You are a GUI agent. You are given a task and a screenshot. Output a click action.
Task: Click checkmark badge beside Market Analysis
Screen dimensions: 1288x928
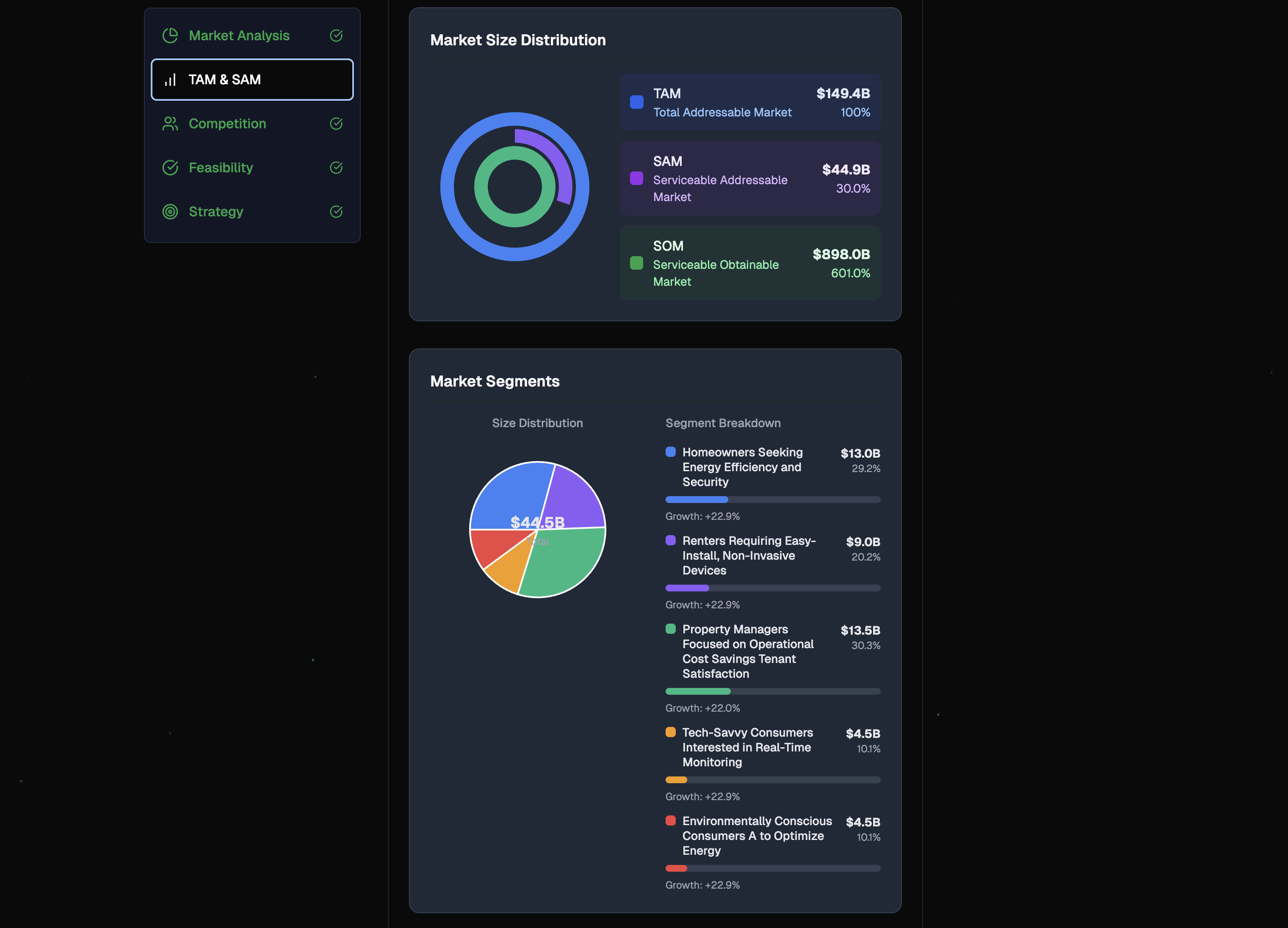336,36
